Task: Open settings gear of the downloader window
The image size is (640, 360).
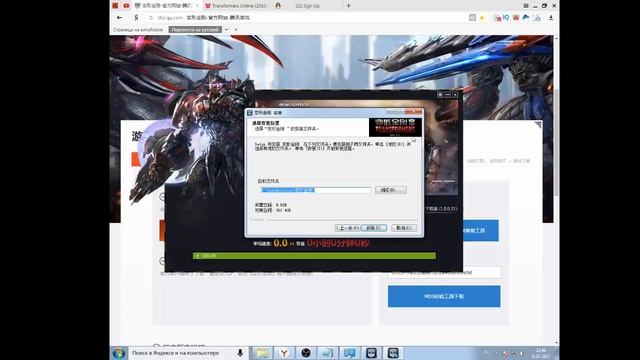Action: tap(440, 95)
